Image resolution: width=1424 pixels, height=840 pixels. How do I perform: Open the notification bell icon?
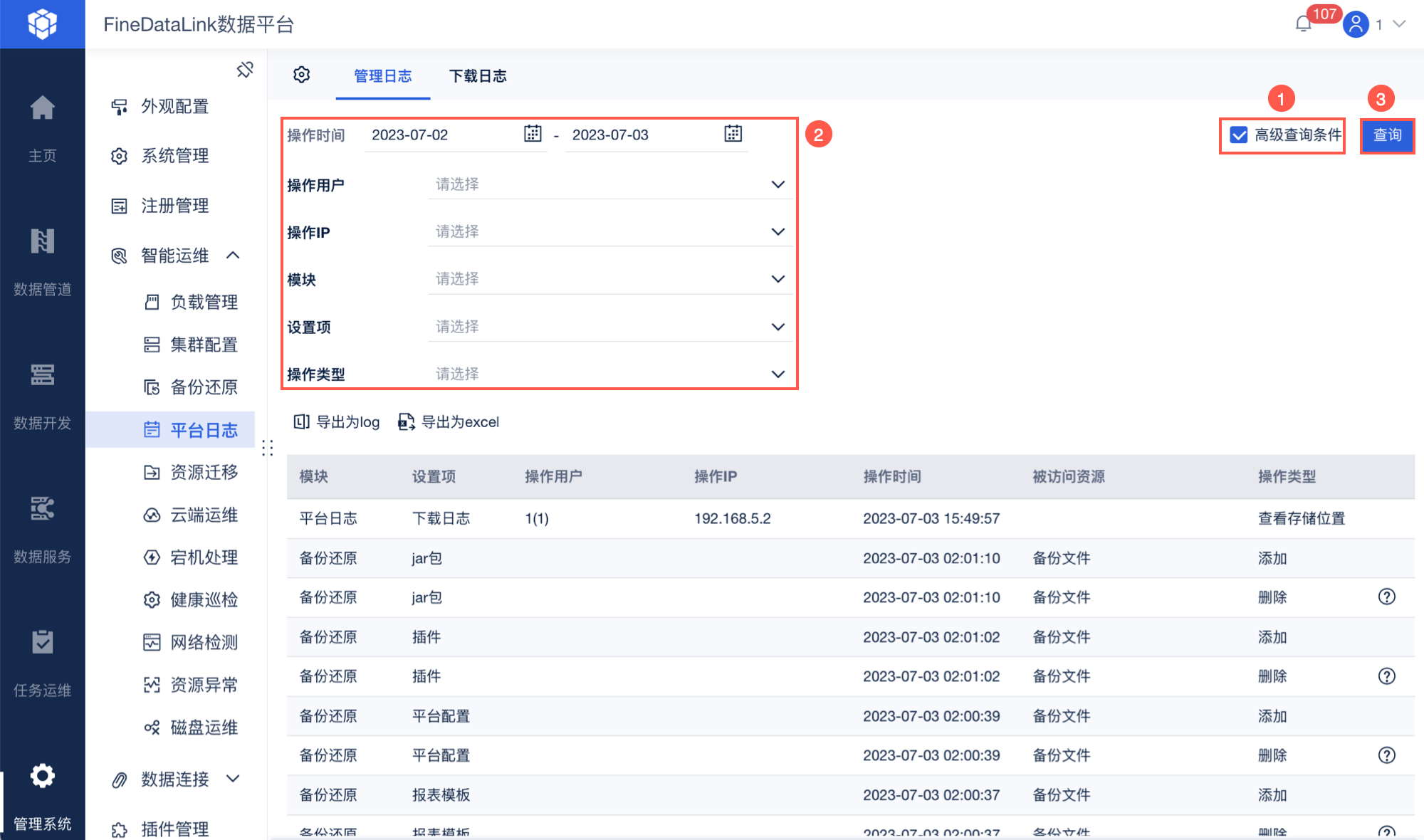pos(1303,24)
